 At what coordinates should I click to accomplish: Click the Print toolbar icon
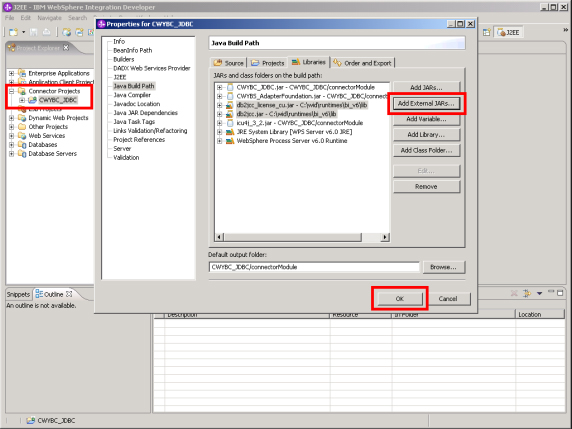coord(46,32)
